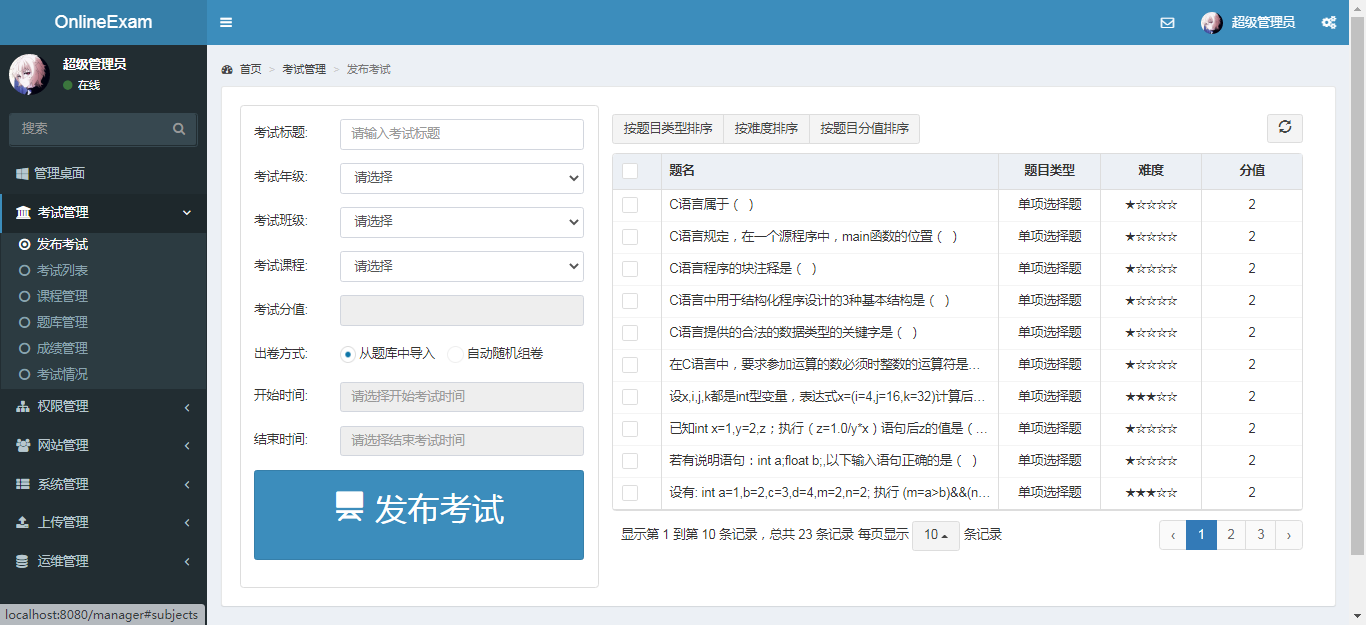The width and height of the screenshot is (1366, 625).
Task: Open the settings gears icon in header
Action: tap(1328, 22)
